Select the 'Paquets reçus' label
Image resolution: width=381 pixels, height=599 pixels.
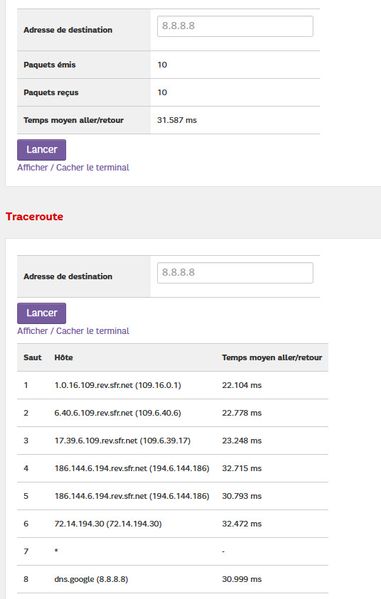coord(51,92)
